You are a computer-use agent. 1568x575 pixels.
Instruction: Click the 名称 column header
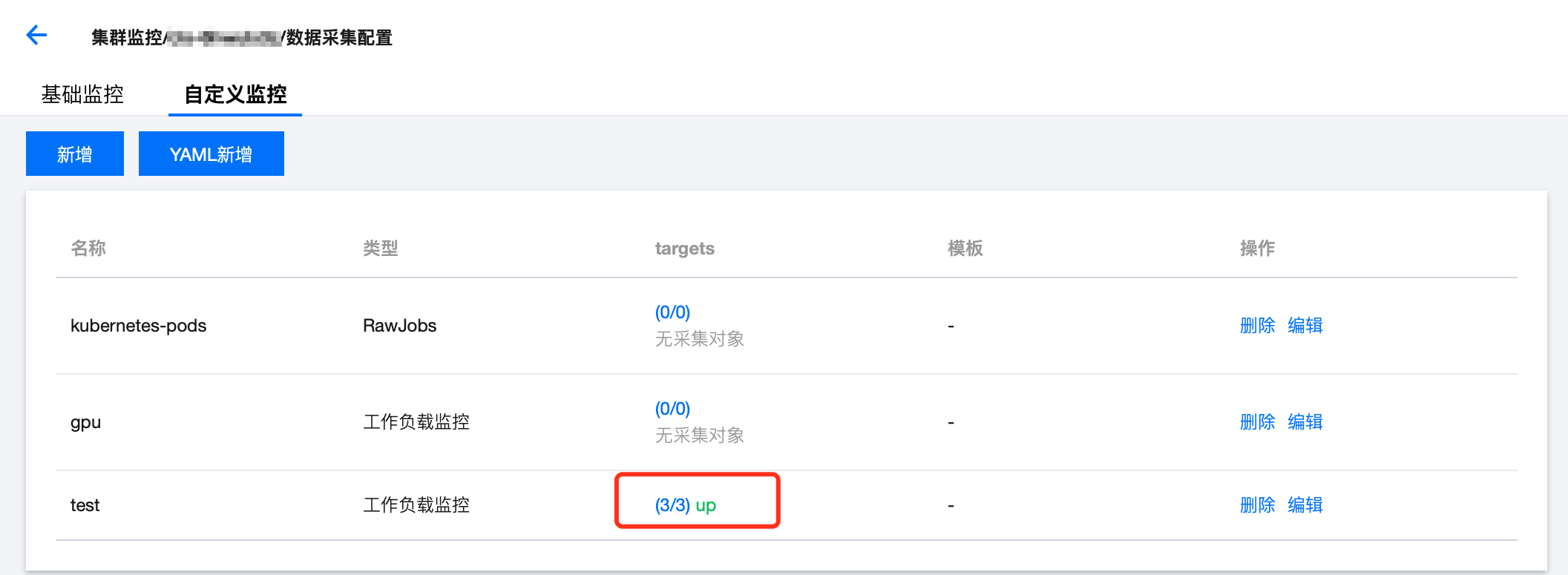(x=88, y=249)
